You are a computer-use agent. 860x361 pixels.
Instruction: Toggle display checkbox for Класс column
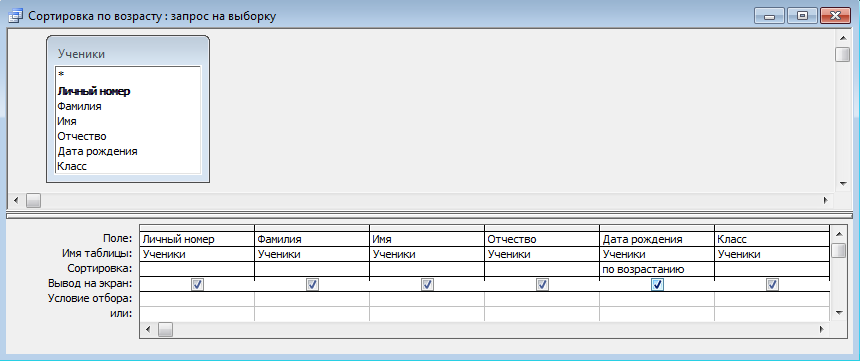pyautogui.click(x=772, y=285)
